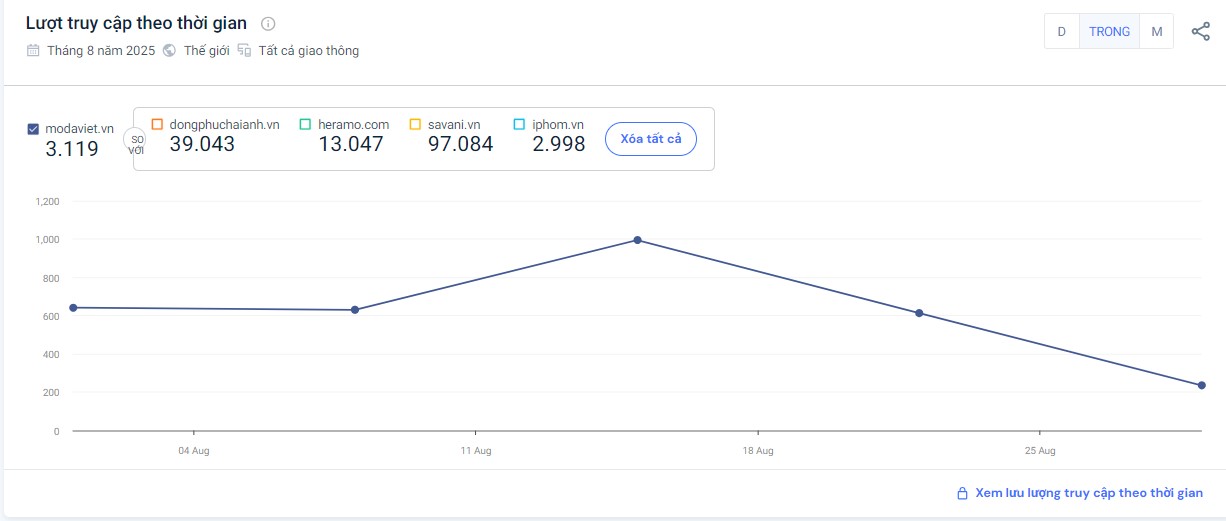The height and width of the screenshot is (521, 1226).
Task: Select the TRONG granularity tab
Action: coord(1109,32)
